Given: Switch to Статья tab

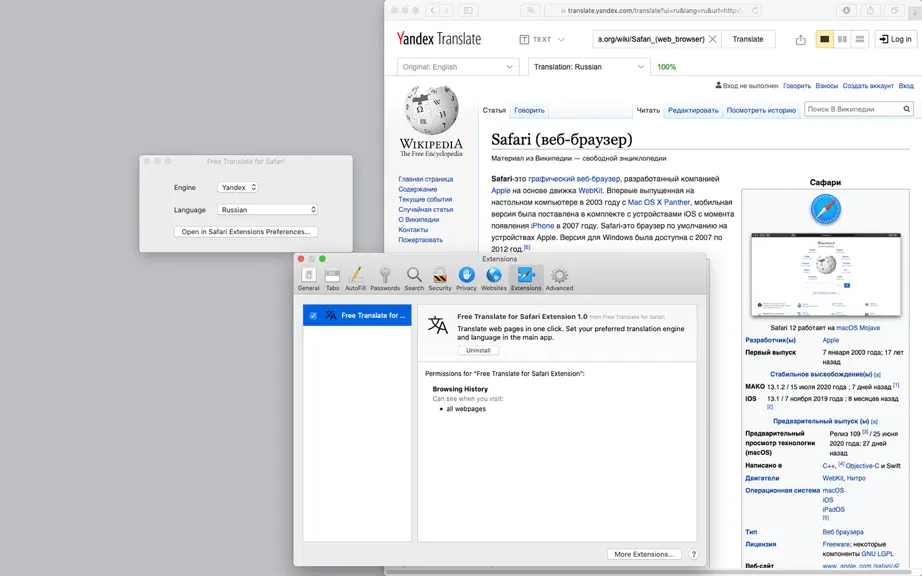Looking at the screenshot, I should [494, 110].
